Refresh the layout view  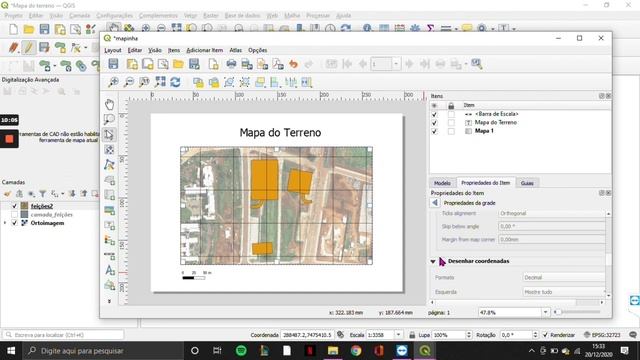point(176,82)
